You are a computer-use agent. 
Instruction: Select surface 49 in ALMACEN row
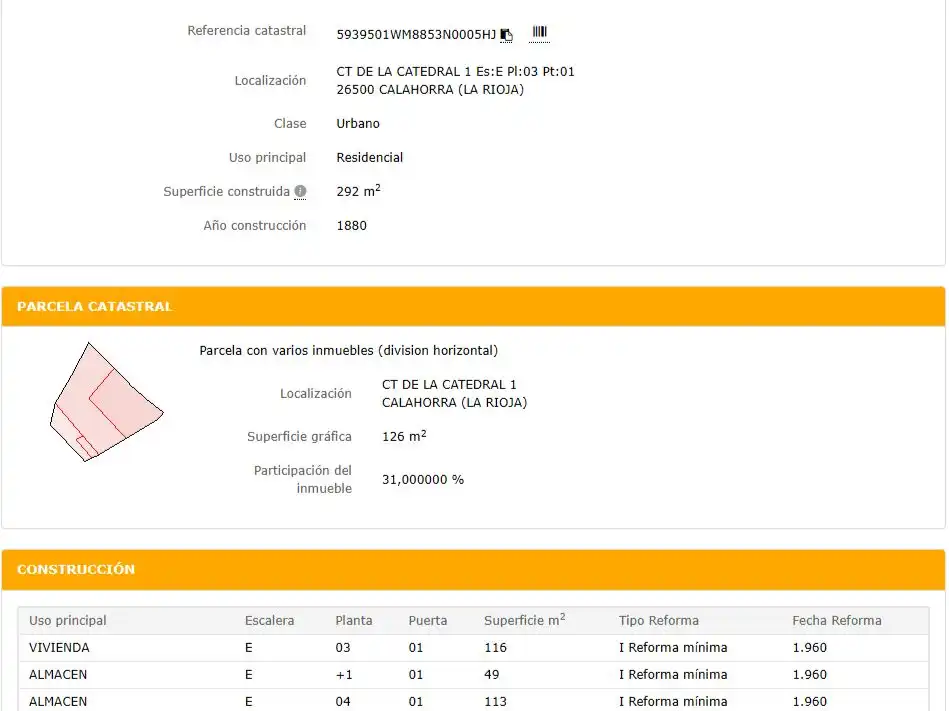coord(491,675)
